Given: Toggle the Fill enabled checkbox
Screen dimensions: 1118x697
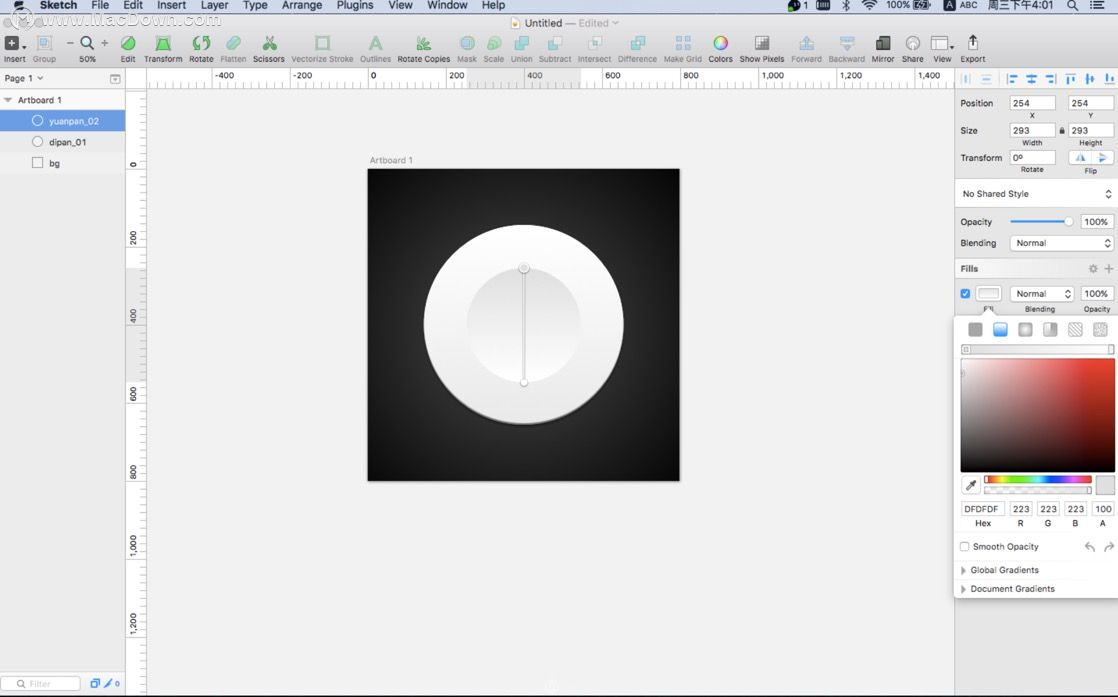Looking at the screenshot, I should click(965, 294).
